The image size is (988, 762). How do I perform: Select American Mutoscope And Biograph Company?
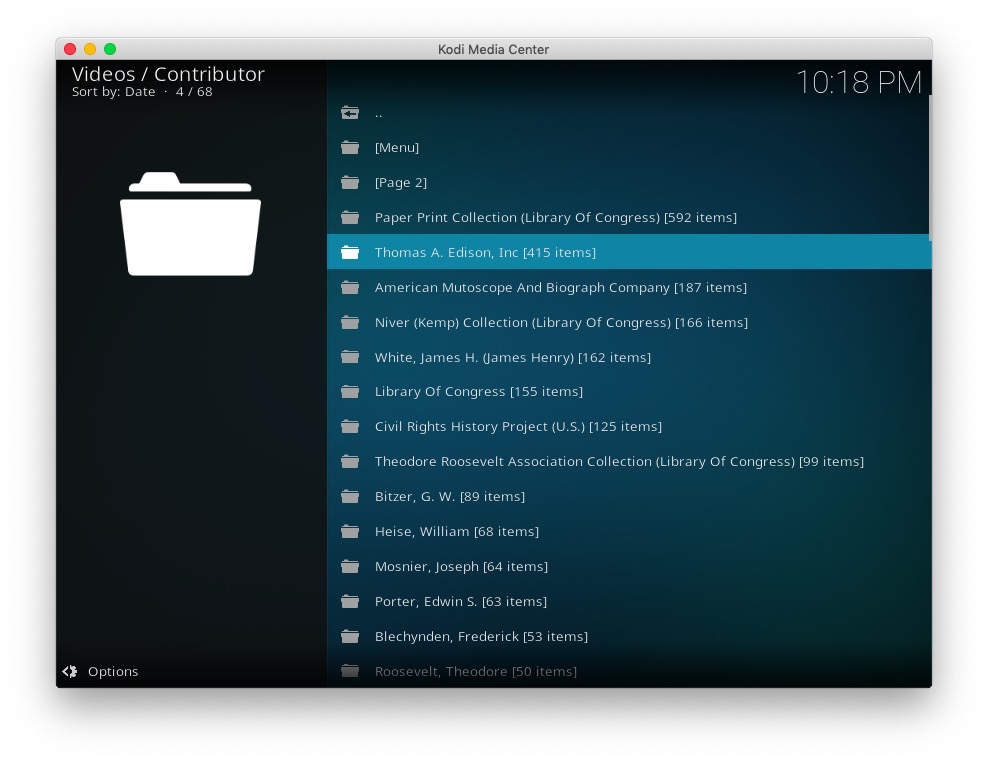(560, 288)
